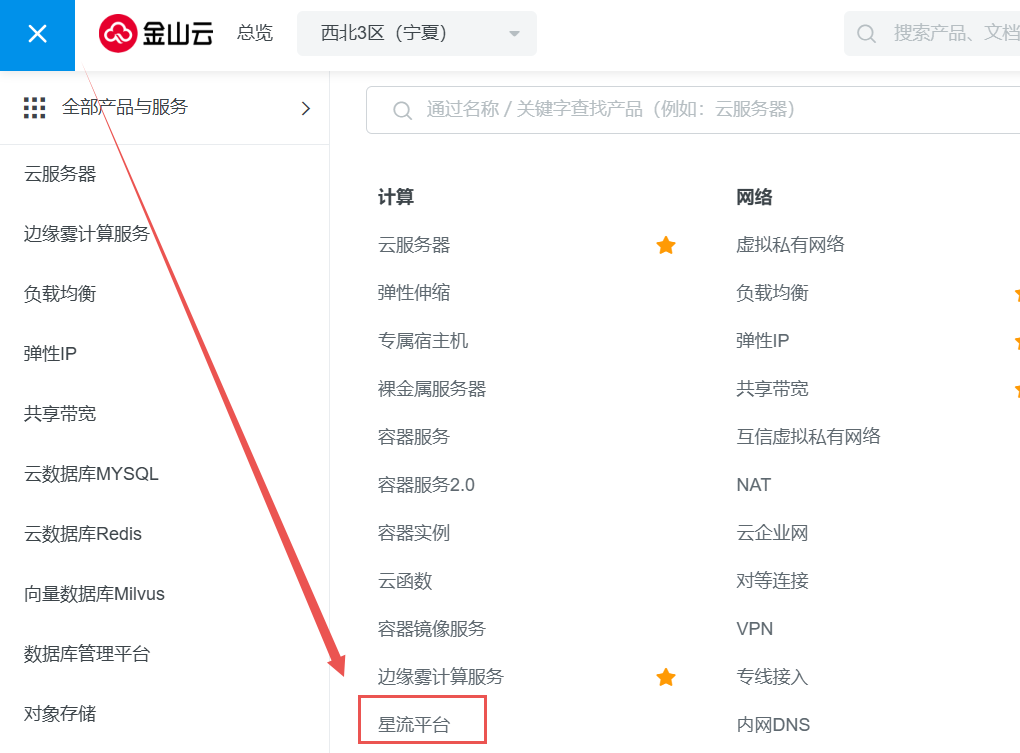This screenshot has width=1020, height=753.
Task: Select 云数据库MYSQL in sidebar
Action: (91, 474)
